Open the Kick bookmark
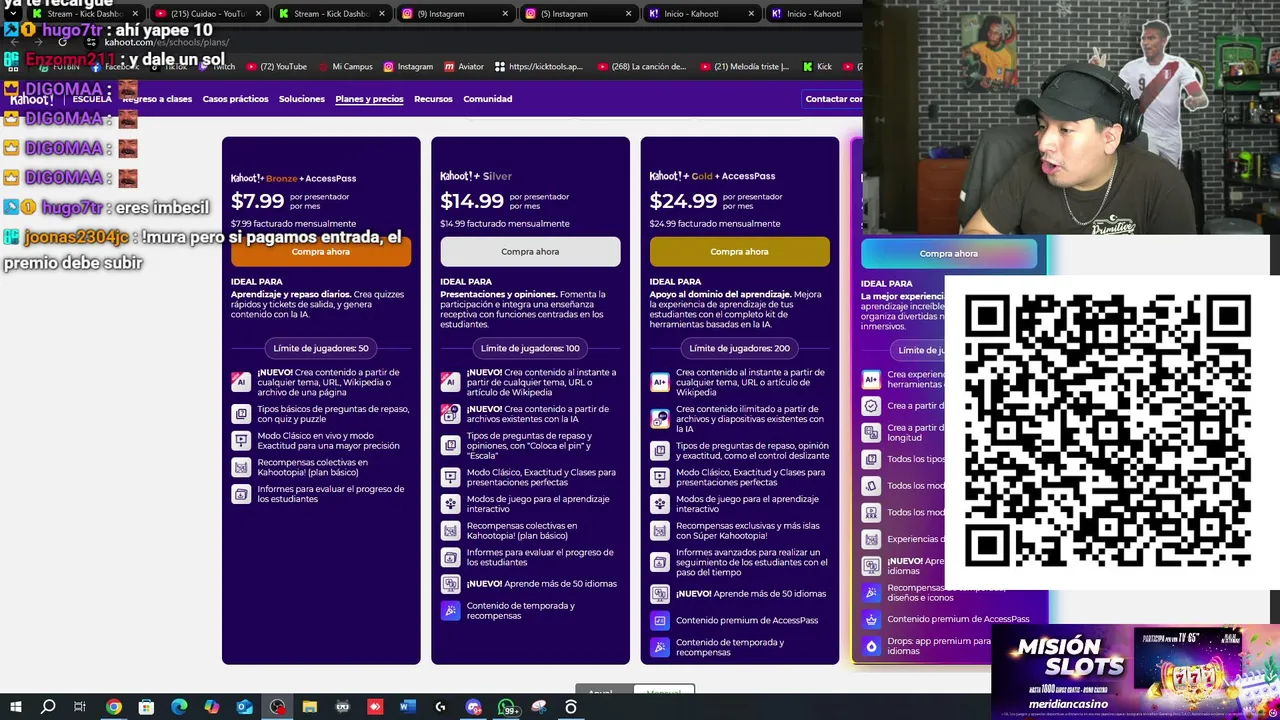Screen dimensions: 1280x720 [817, 67]
